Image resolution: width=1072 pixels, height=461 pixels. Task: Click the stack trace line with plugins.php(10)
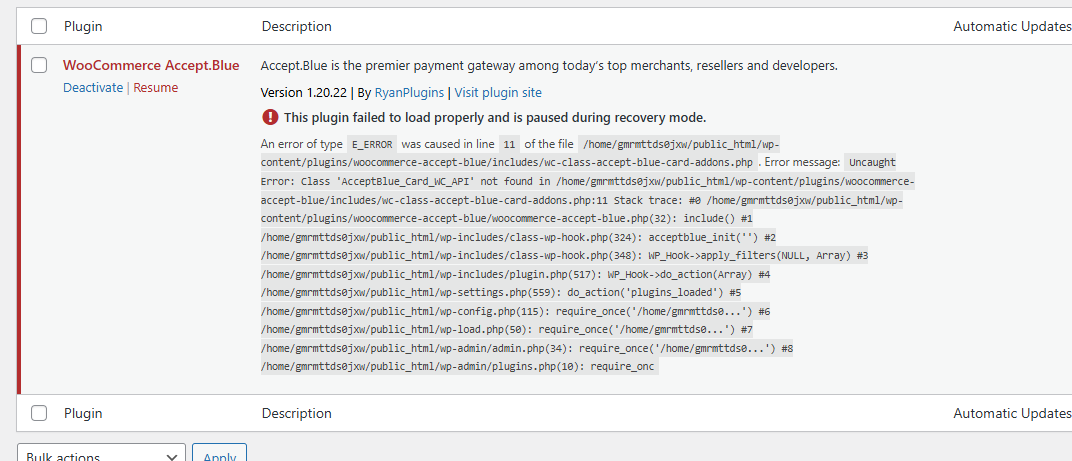point(459,367)
